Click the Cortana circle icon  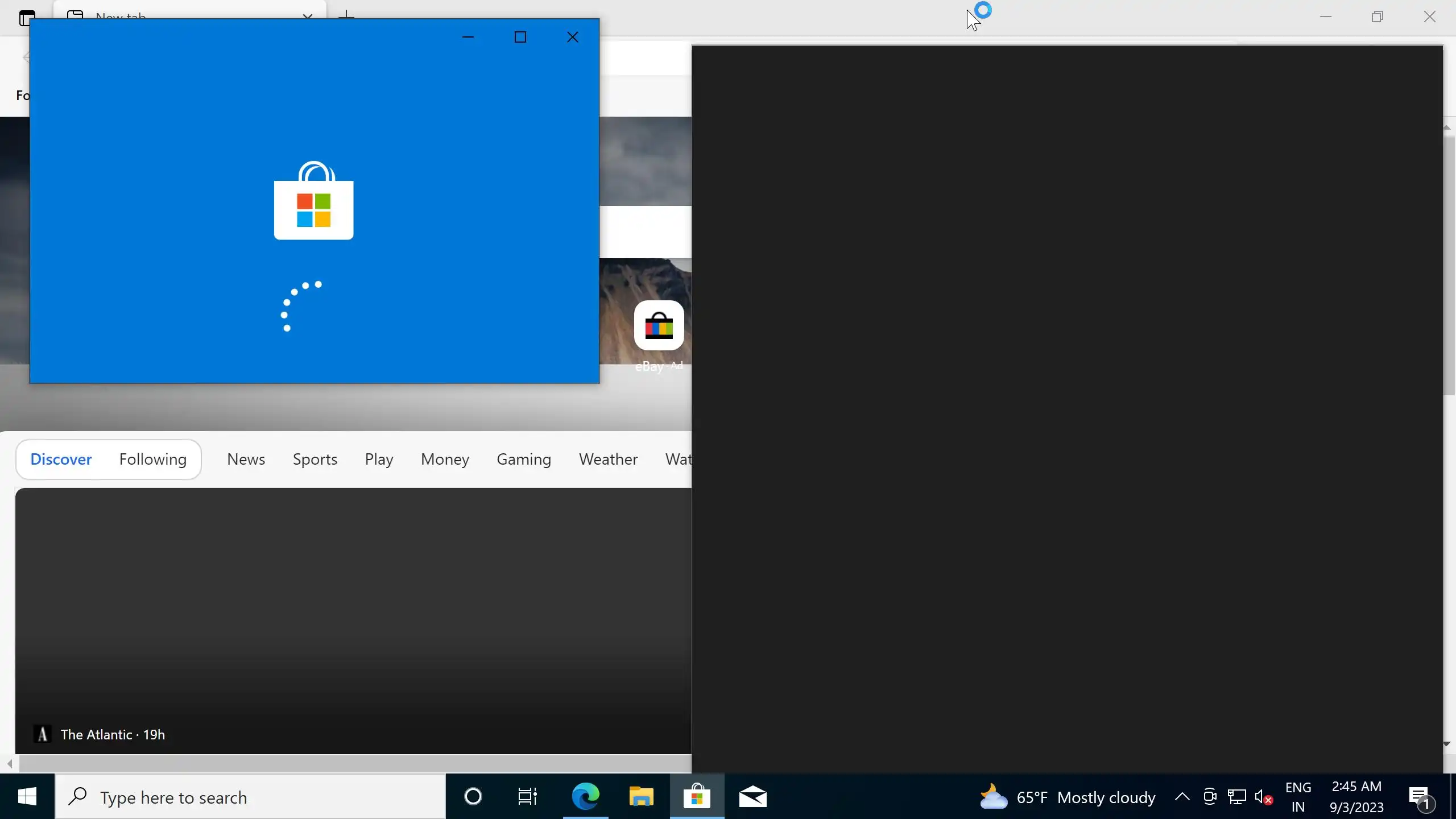pos(473,797)
